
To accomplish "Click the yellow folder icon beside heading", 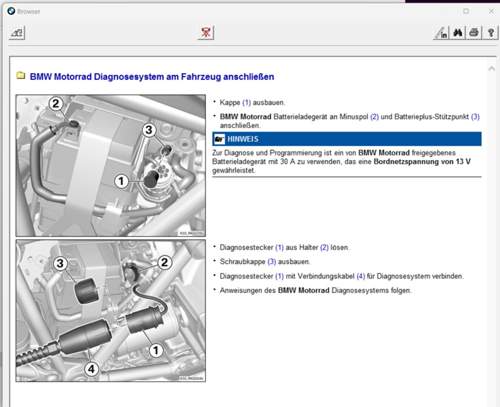I will pos(21,76).
